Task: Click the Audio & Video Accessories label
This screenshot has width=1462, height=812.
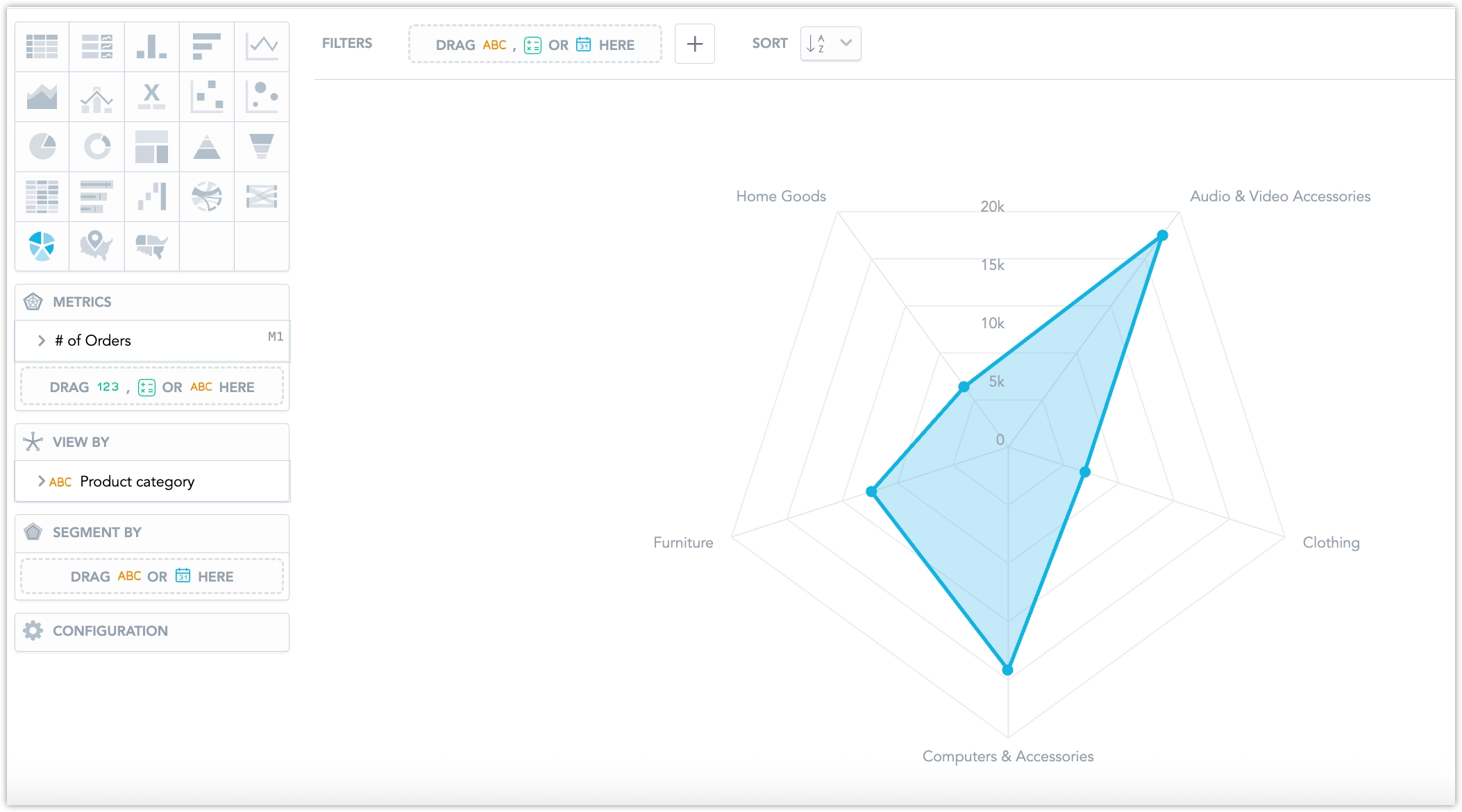Action: coord(1280,196)
